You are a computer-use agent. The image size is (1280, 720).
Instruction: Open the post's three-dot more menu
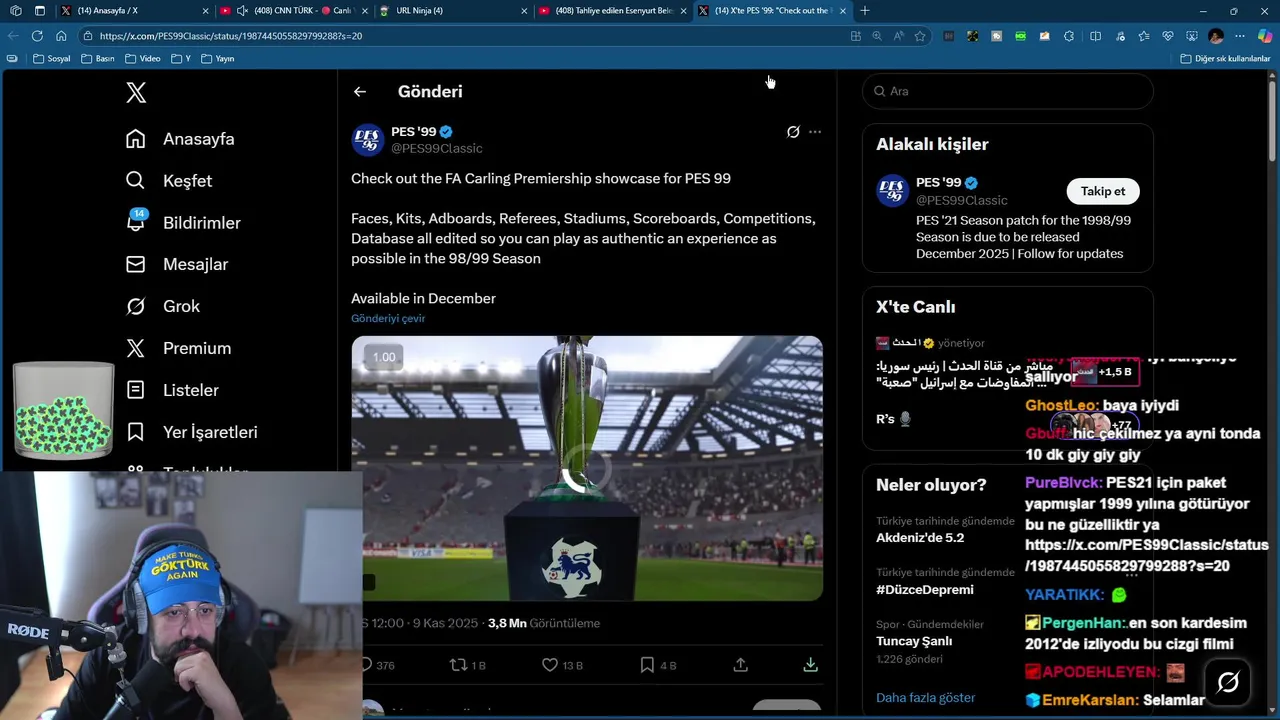(x=815, y=132)
